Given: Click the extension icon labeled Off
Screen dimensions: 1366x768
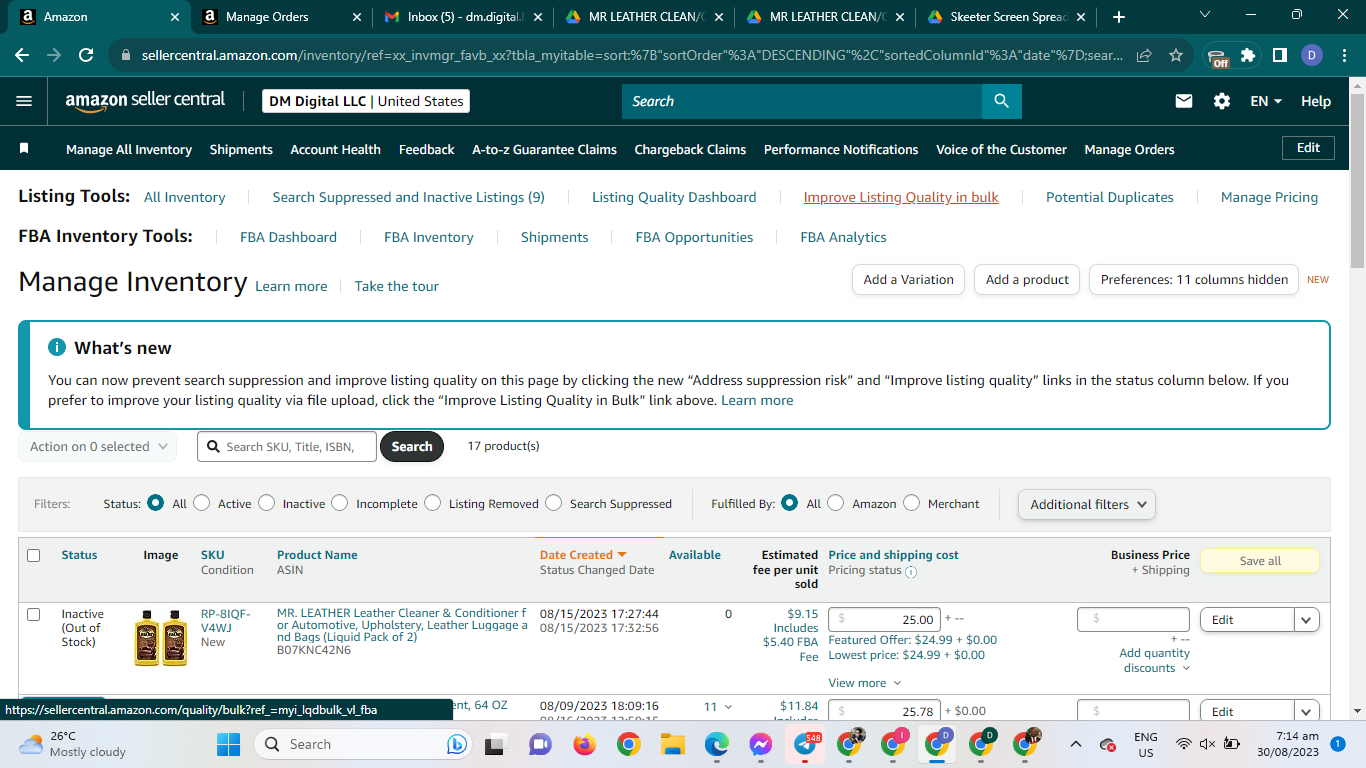Looking at the screenshot, I should 1217,57.
